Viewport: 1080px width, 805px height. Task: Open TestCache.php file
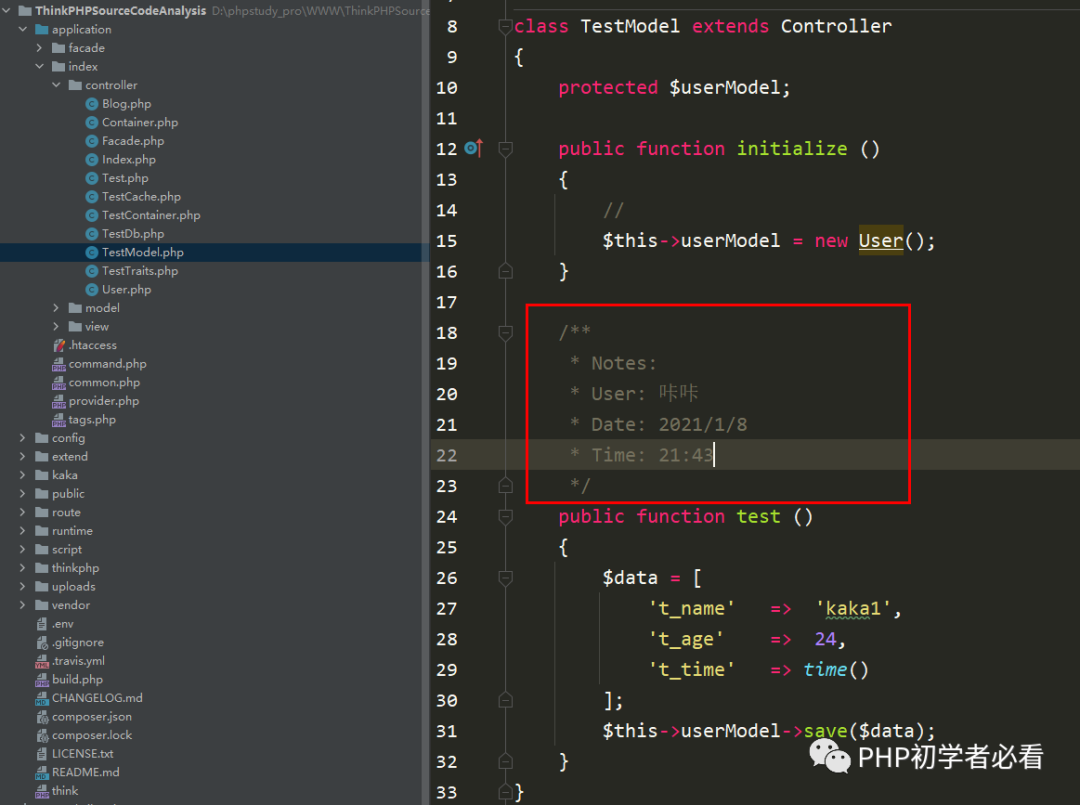coord(141,197)
